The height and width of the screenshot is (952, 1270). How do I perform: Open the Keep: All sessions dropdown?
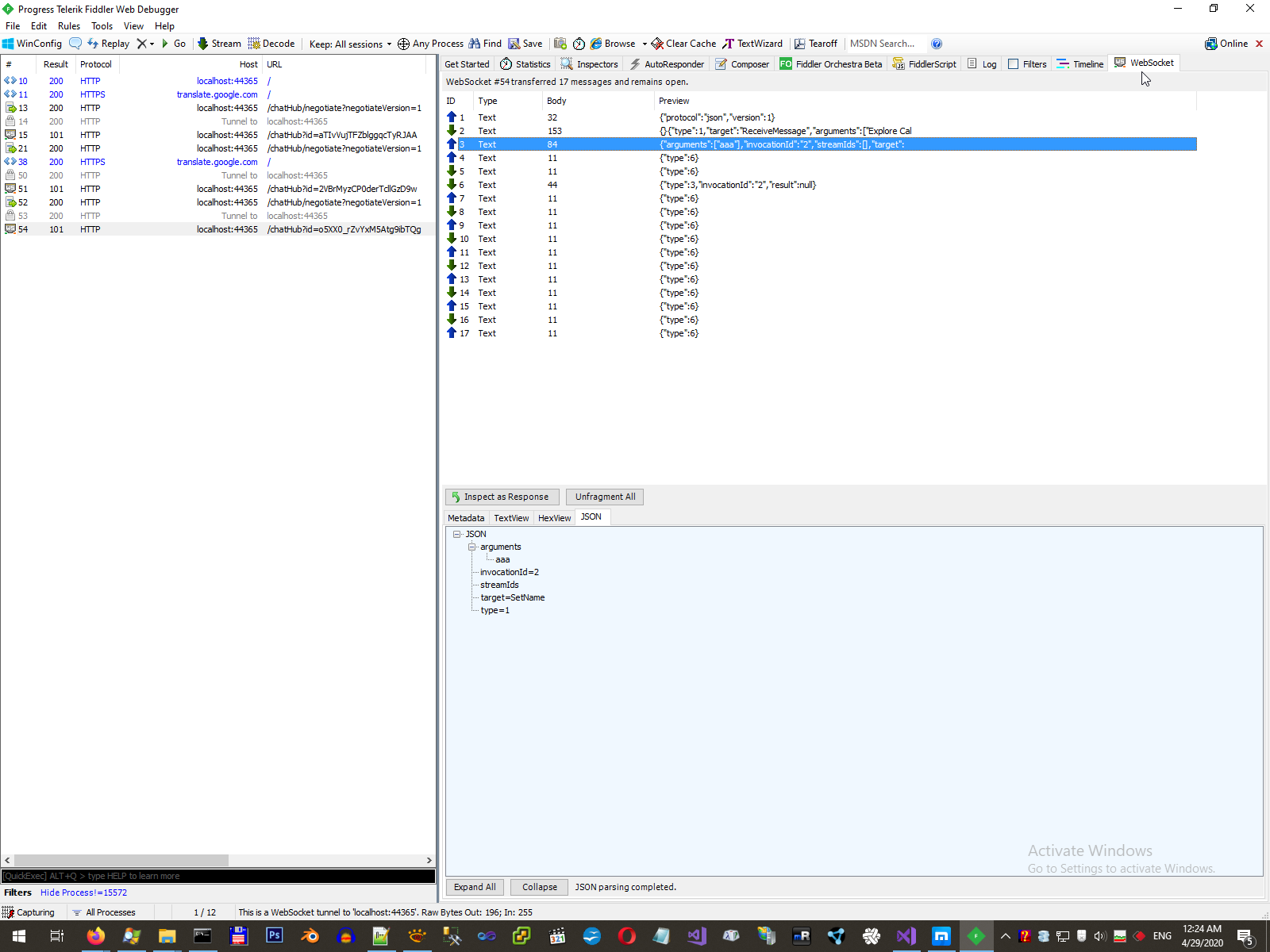[350, 44]
